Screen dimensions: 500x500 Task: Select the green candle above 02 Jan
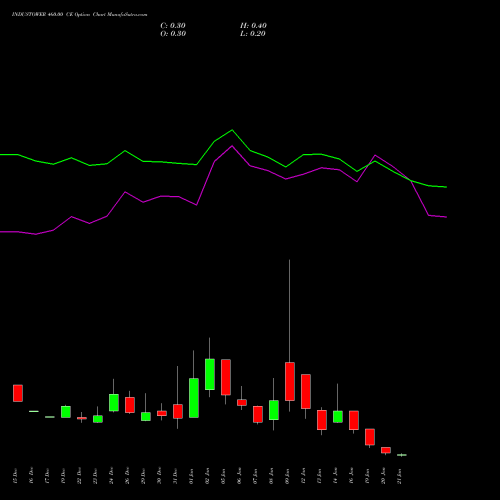(x=210, y=374)
